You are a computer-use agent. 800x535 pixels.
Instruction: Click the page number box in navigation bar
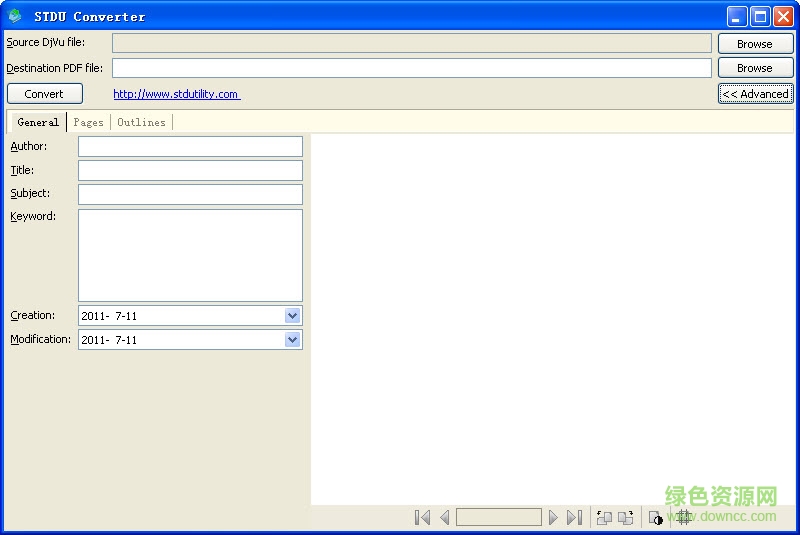[x=498, y=517]
